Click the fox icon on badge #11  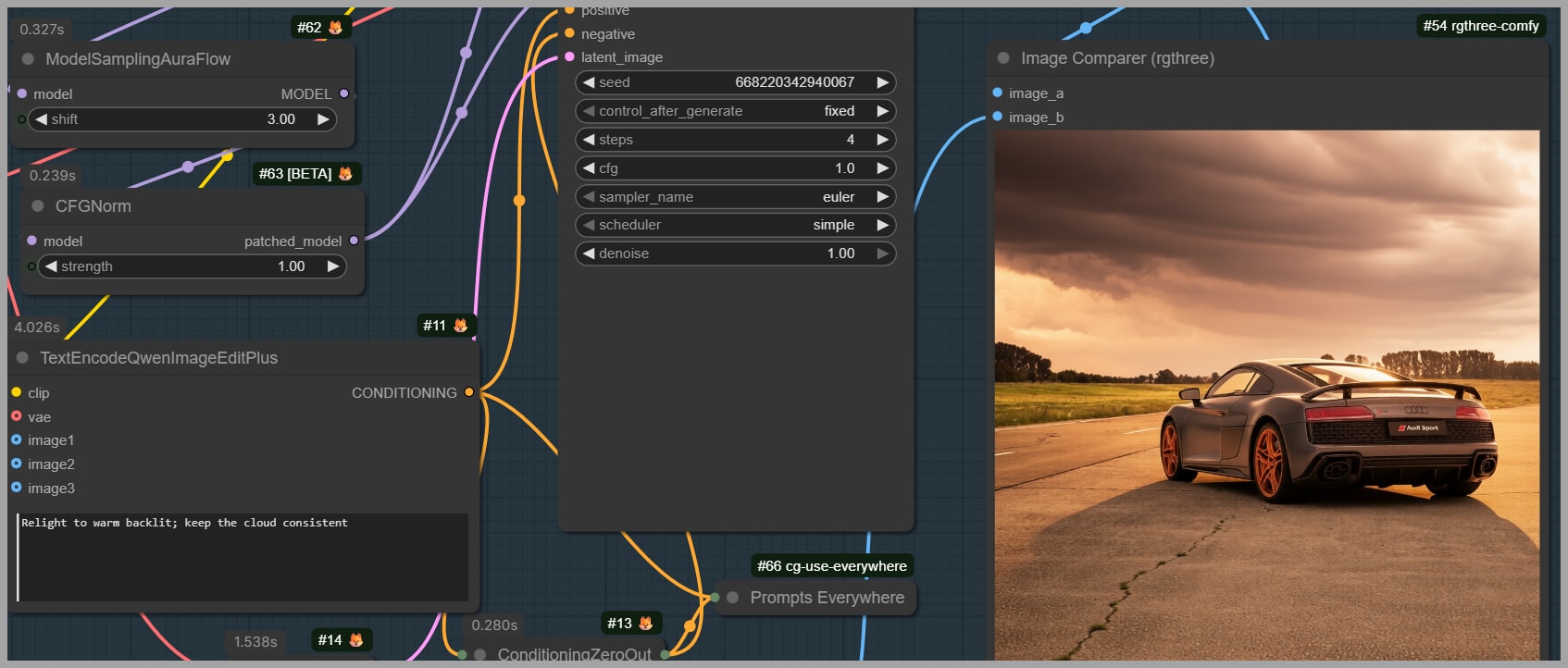coord(460,326)
